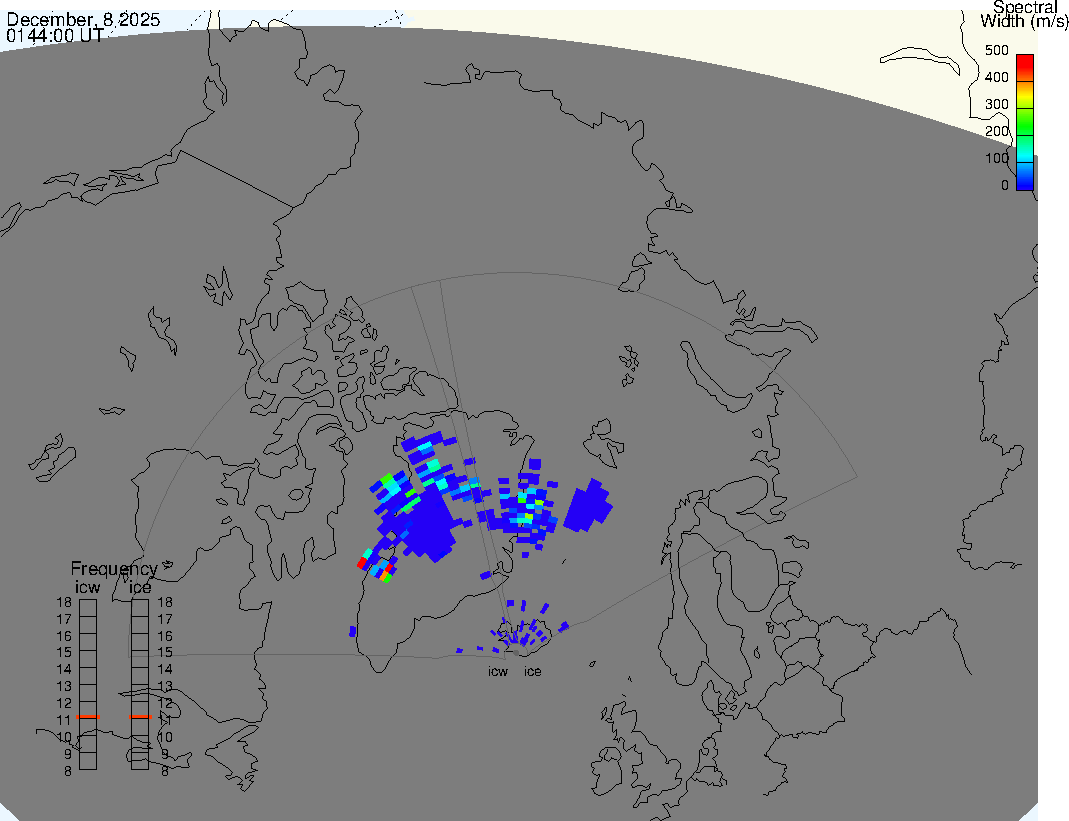
Task: Click the red frequency marker on the ice bar
Action: click(x=140, y=717)
